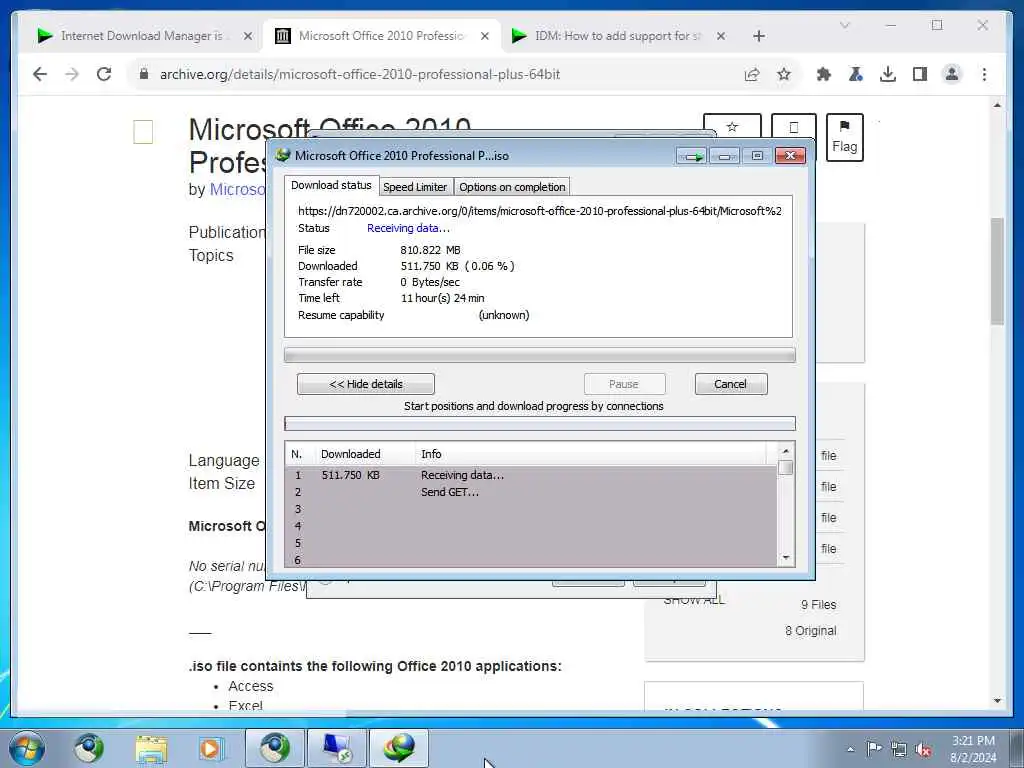The image size is (1024, 768).
Task: Click the SHOW ALL files link
Action: pyautogui.click(x=694, y=600)
